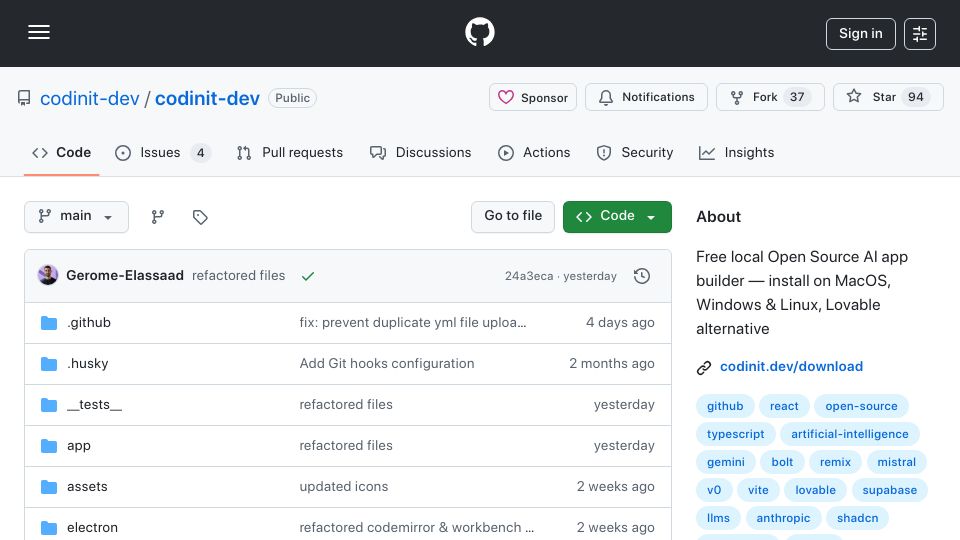Select the react topic tag
The width and height of the screenshot is (960, 540).
[784, 406]
